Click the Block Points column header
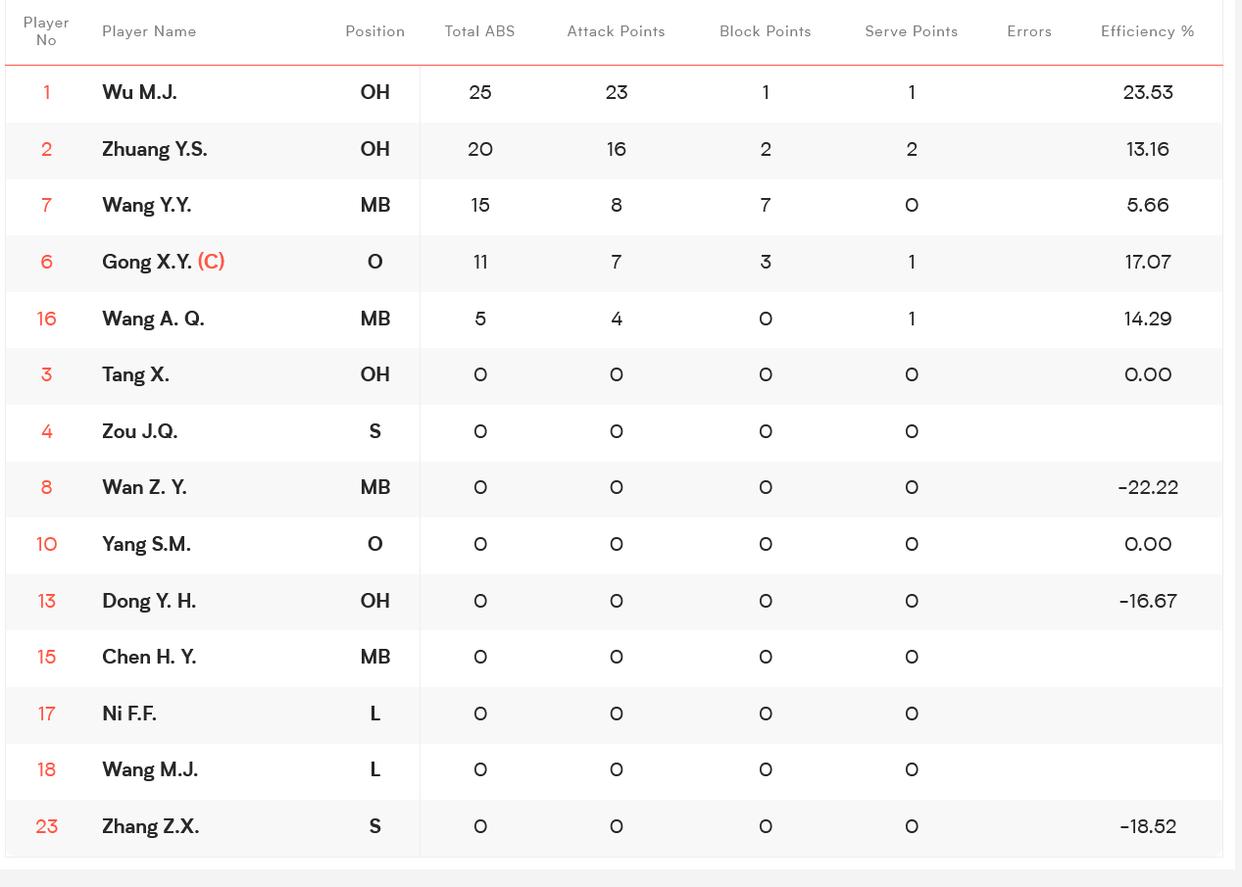 coord(765,31)
